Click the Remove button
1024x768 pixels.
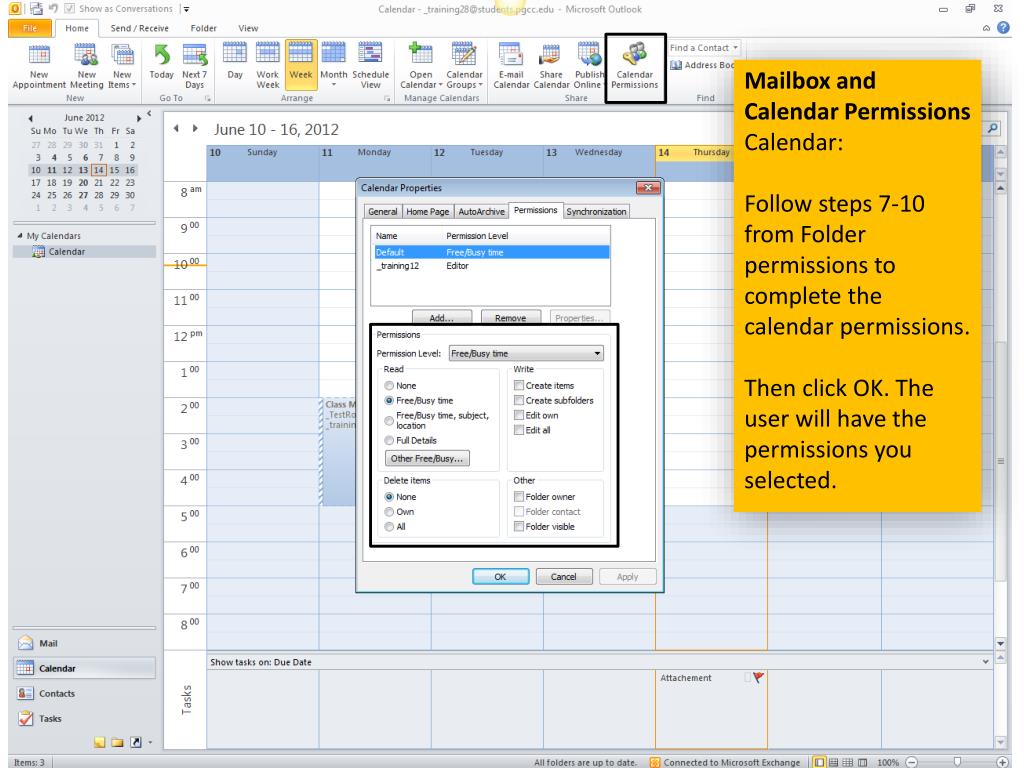511,317
